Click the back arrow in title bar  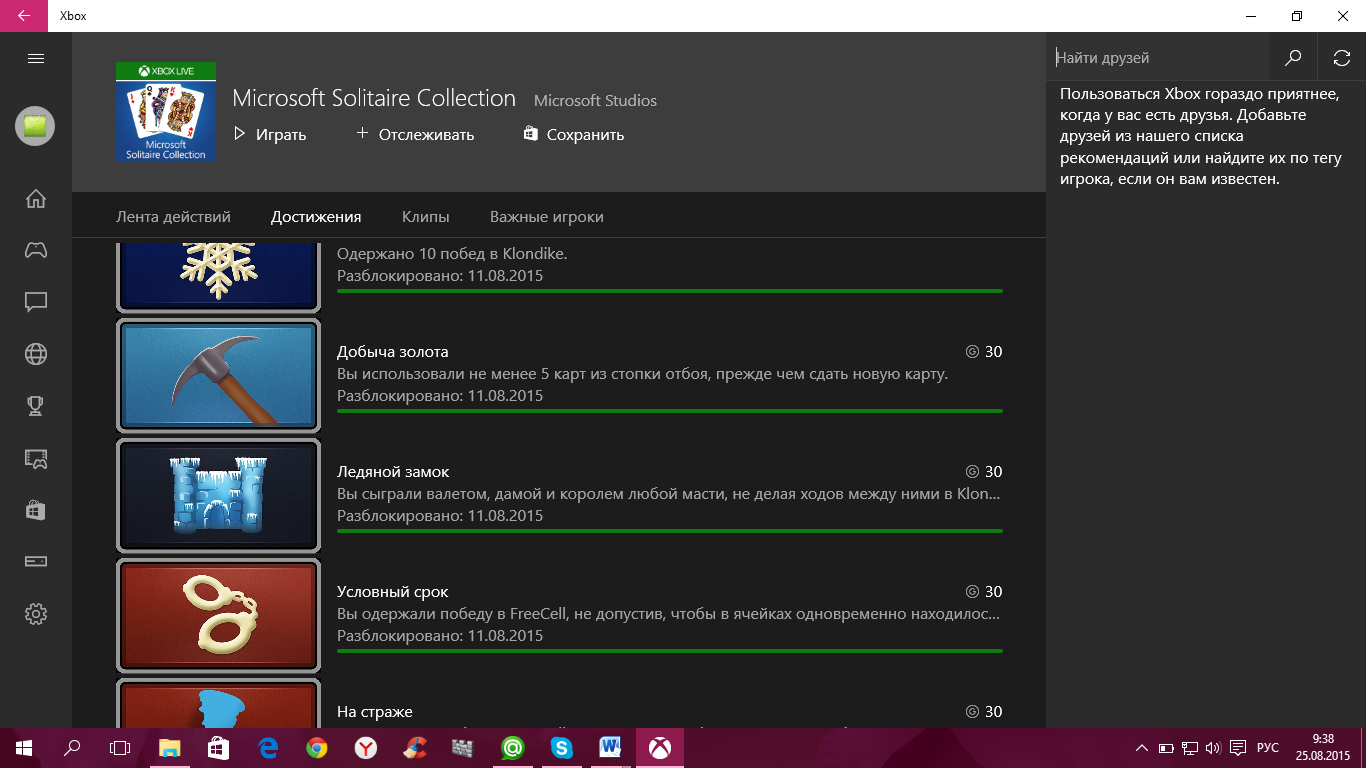23,16
